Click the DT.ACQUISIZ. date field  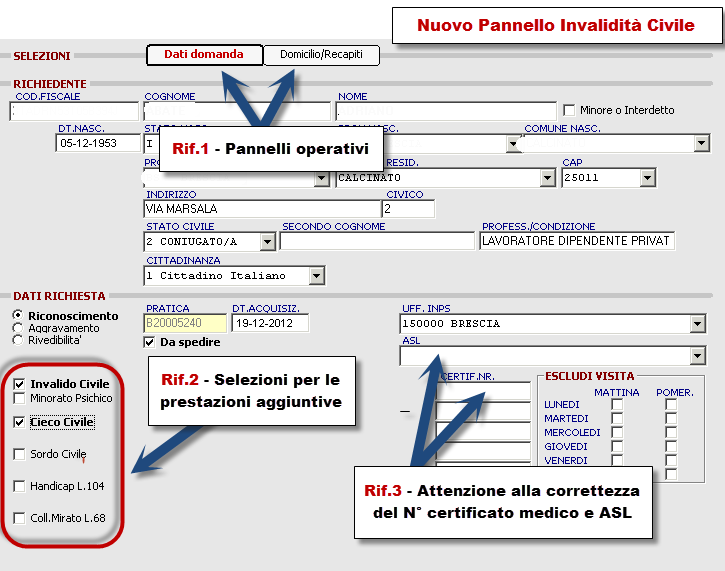(270, 323)
